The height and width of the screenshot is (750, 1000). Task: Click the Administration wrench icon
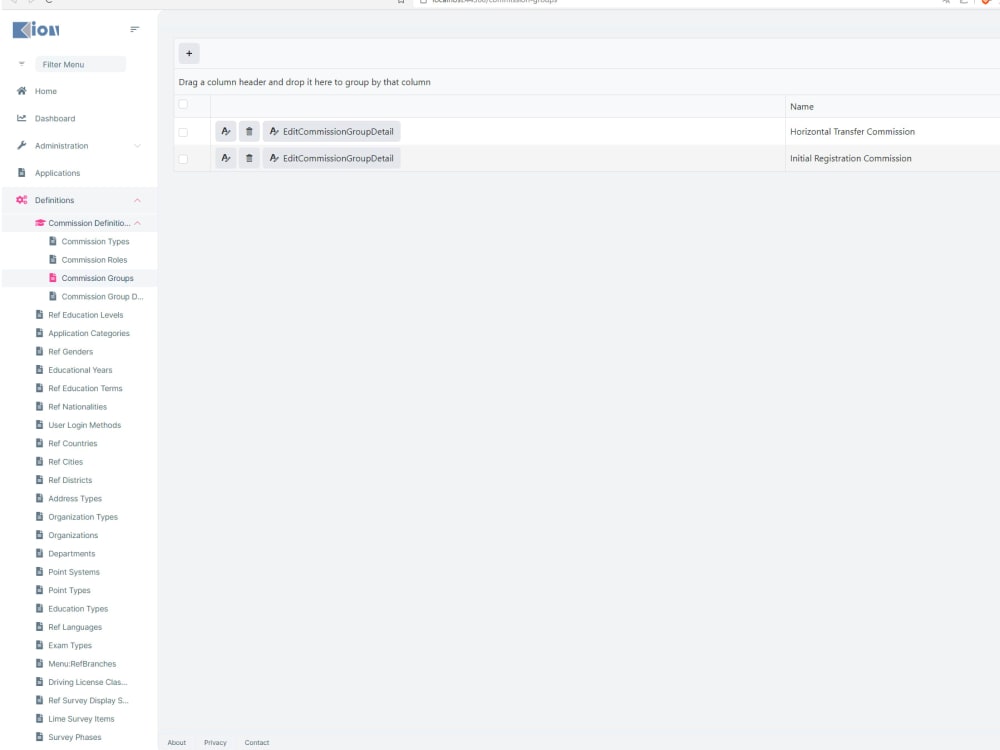tap(22, 145)
